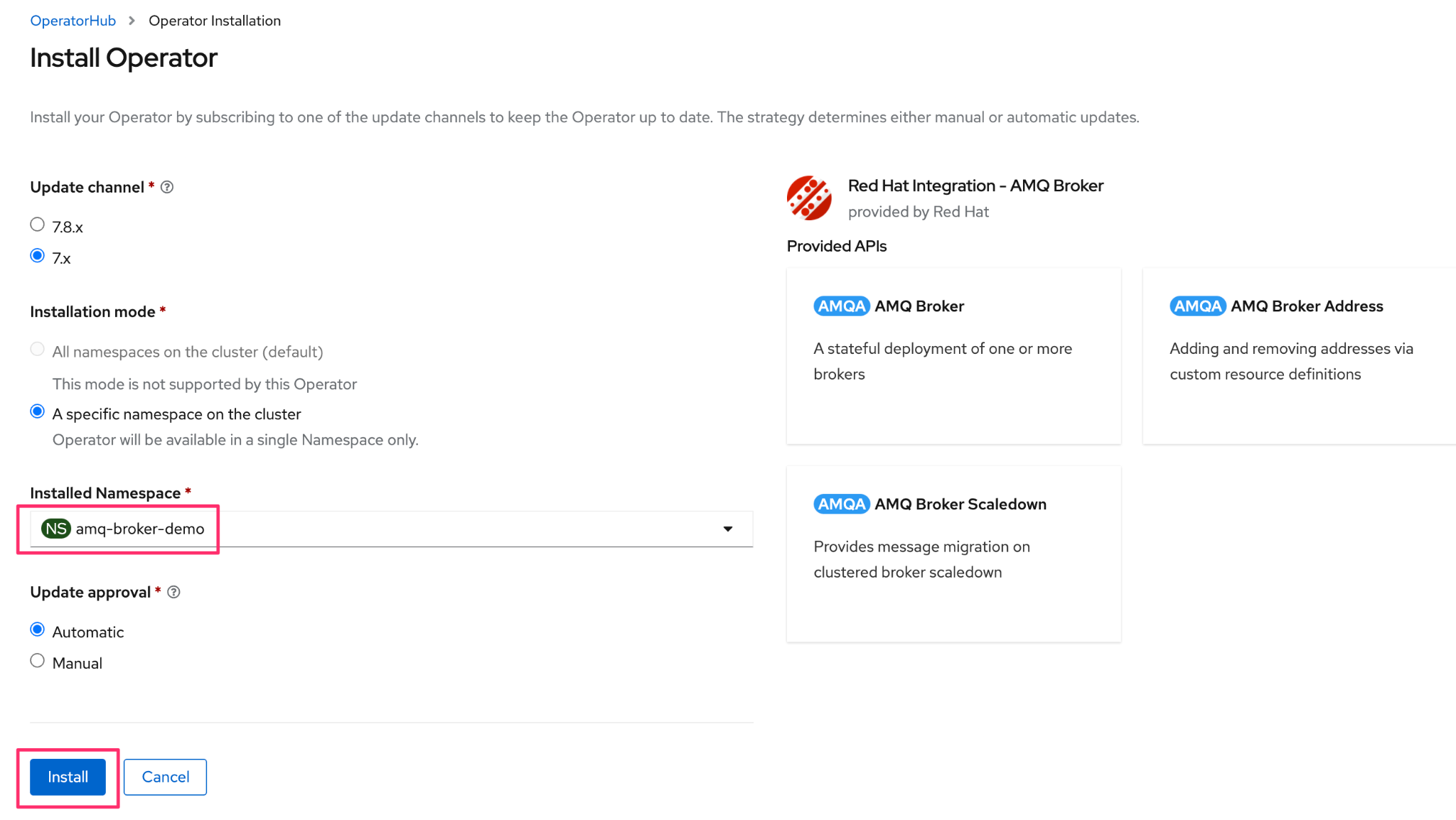Click the Red Hat AMQ Broker logo

click(x=809, y=198)
